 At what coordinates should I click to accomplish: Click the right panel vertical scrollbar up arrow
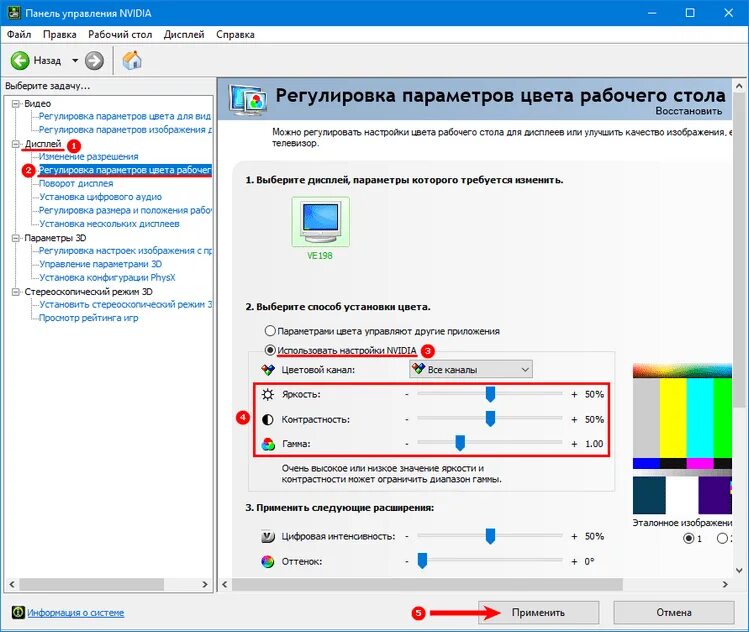[x=739, y=86]
